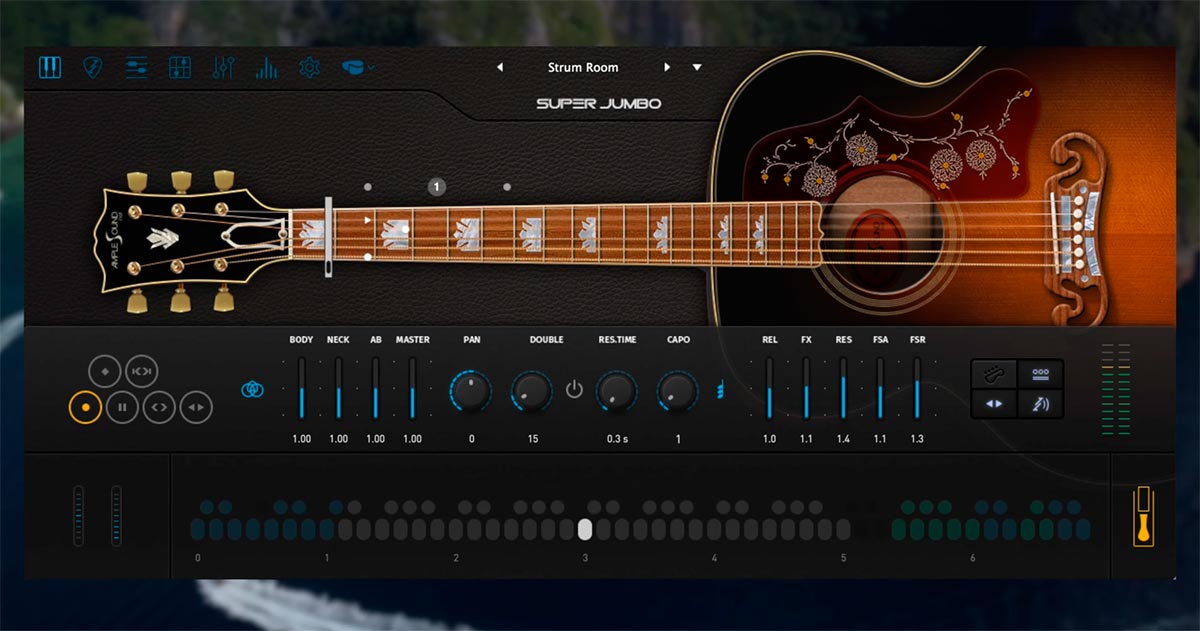This screenshot has width=1200, height=631.
Task: Adjust the FSR slider
Action: click(x=917, y=388)
